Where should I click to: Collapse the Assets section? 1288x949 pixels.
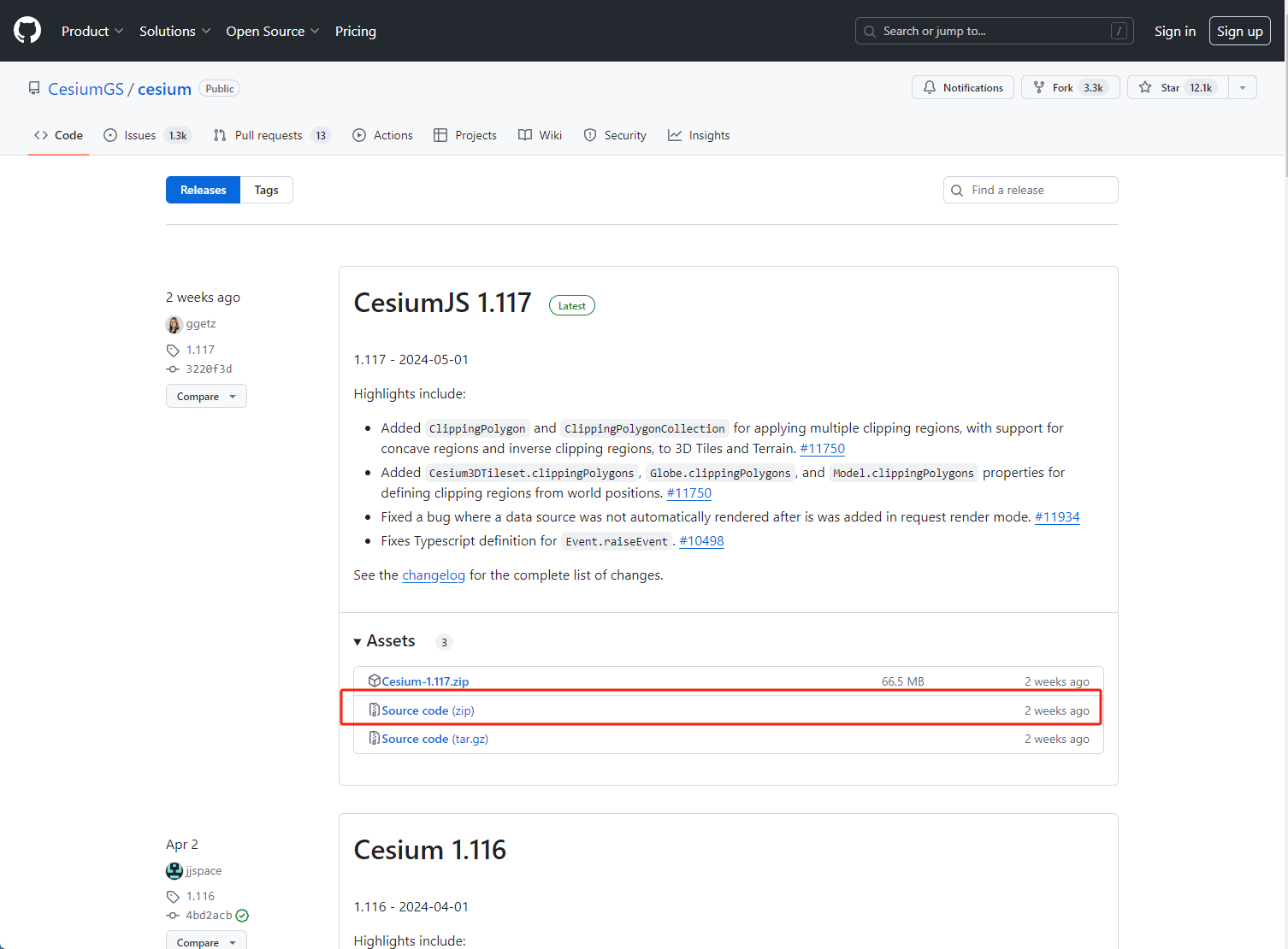point(384,641)
